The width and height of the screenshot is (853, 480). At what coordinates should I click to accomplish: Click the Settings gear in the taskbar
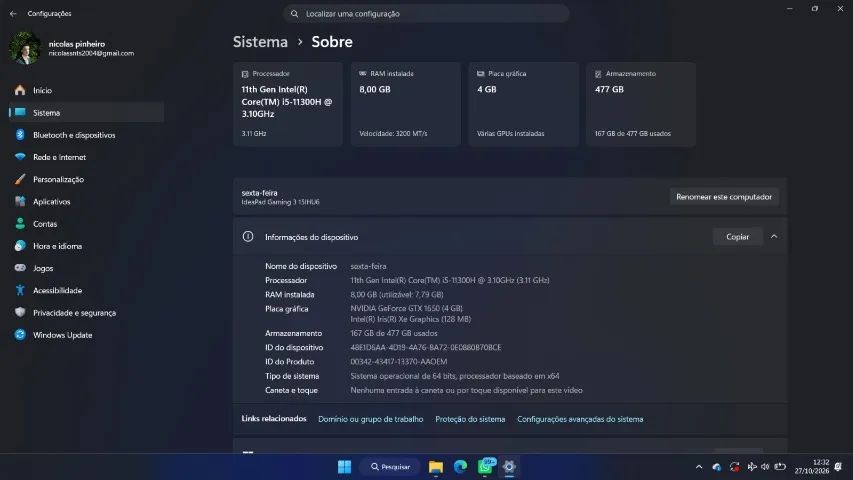pyautogui.click(x=509, y=467)
